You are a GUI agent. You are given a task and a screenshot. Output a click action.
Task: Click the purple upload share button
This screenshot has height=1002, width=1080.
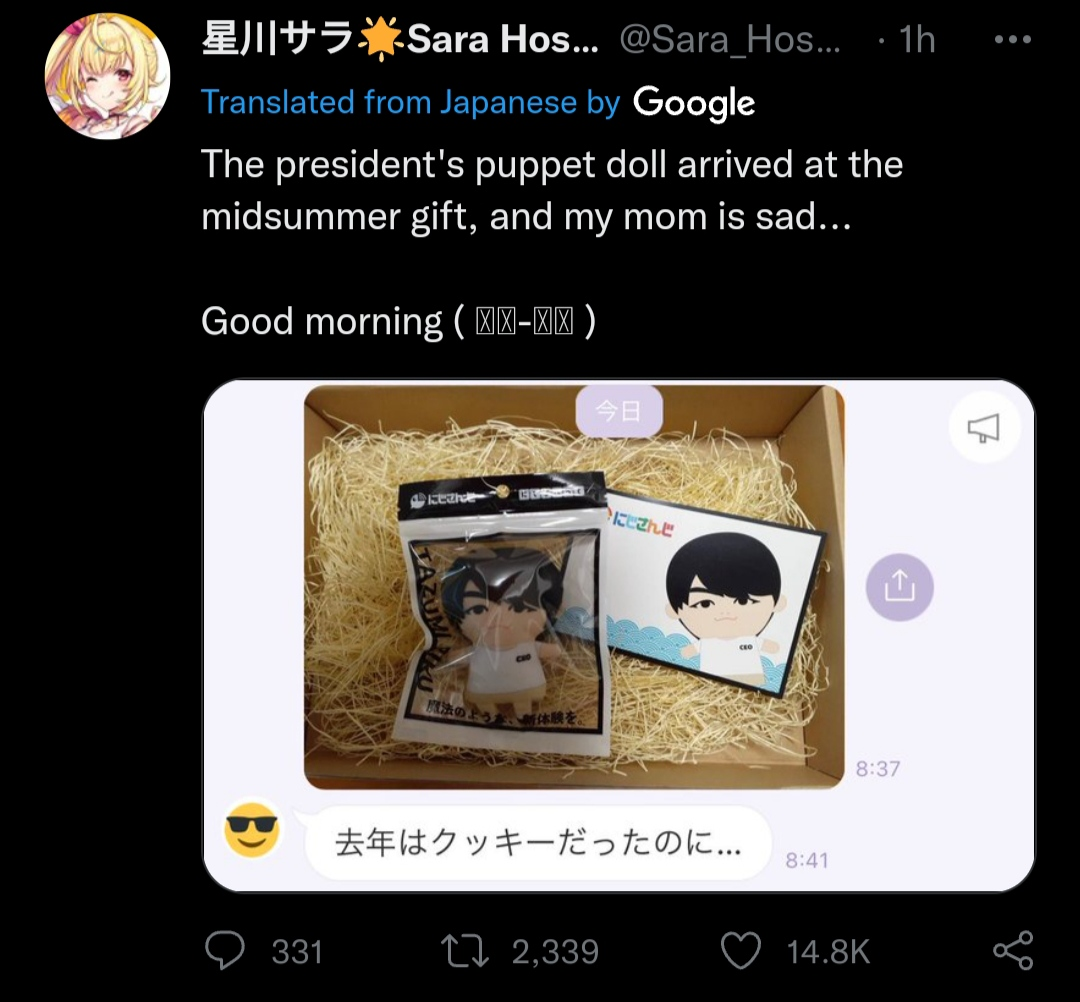pyautogui.click(x=900, y=587)
